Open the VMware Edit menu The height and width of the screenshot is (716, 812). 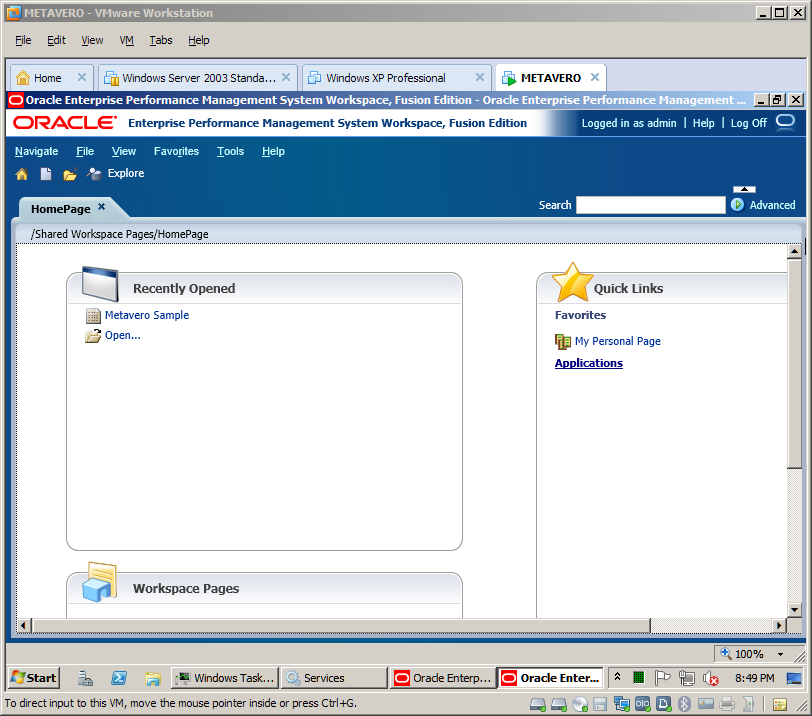pos(56,40)
